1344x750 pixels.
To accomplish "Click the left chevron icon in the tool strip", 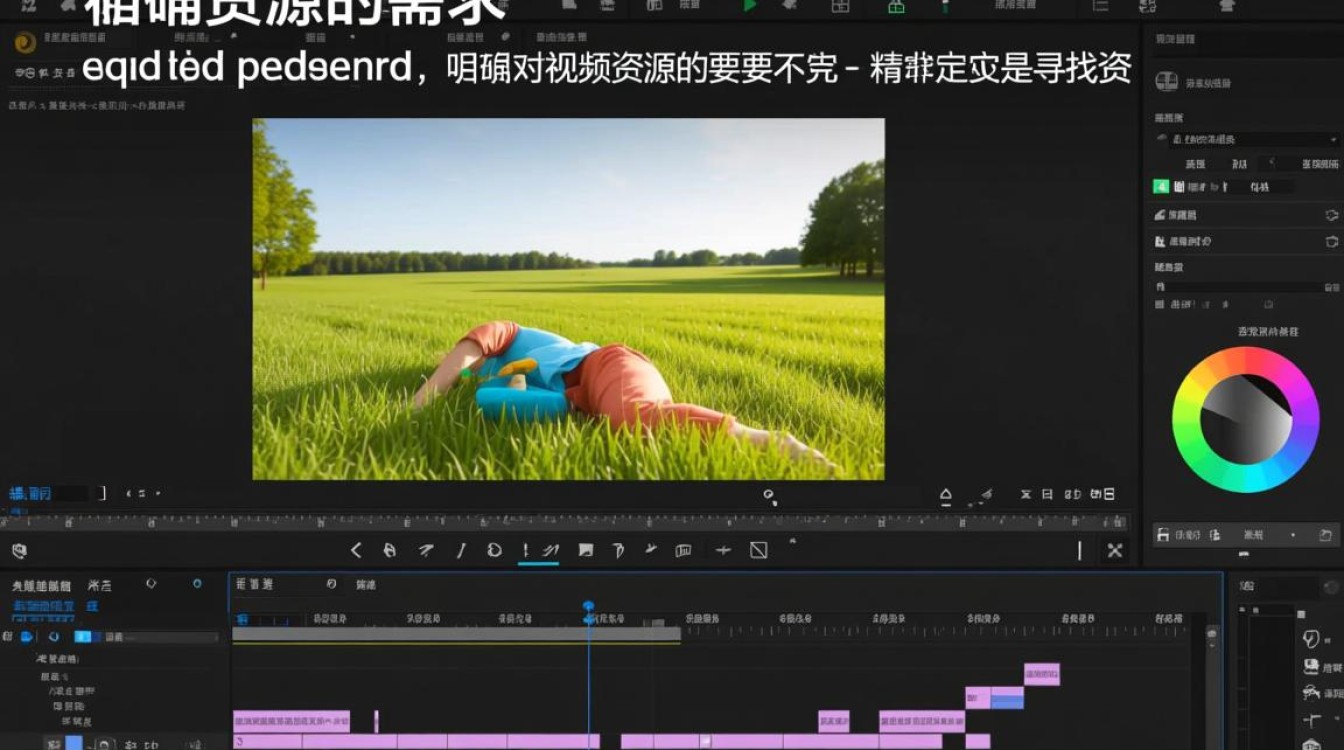I will pyautogui.click(x=356, y=550).
